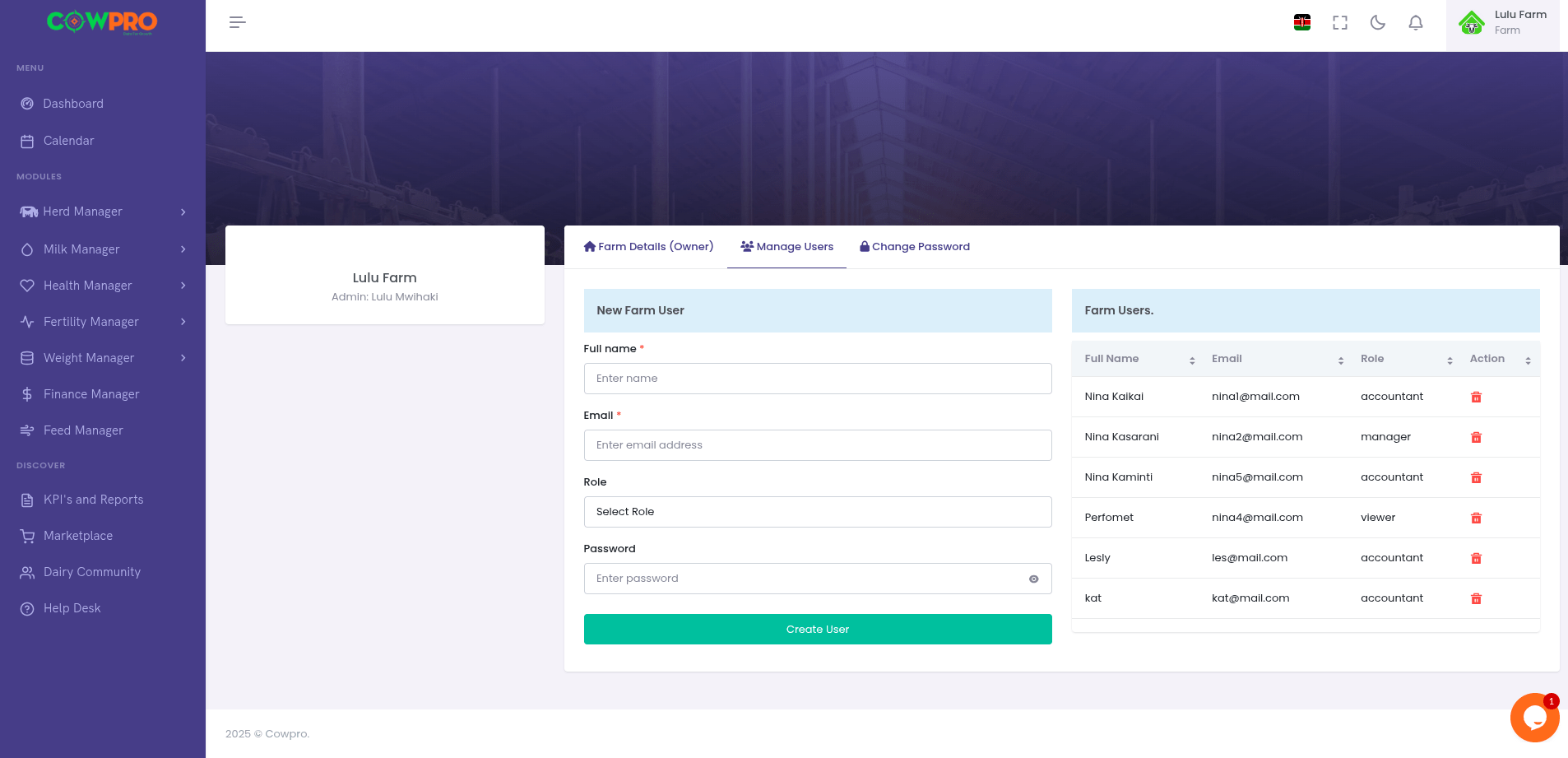Open the Select Role dropdown
1568x758 pixels.
coord(817,511)
